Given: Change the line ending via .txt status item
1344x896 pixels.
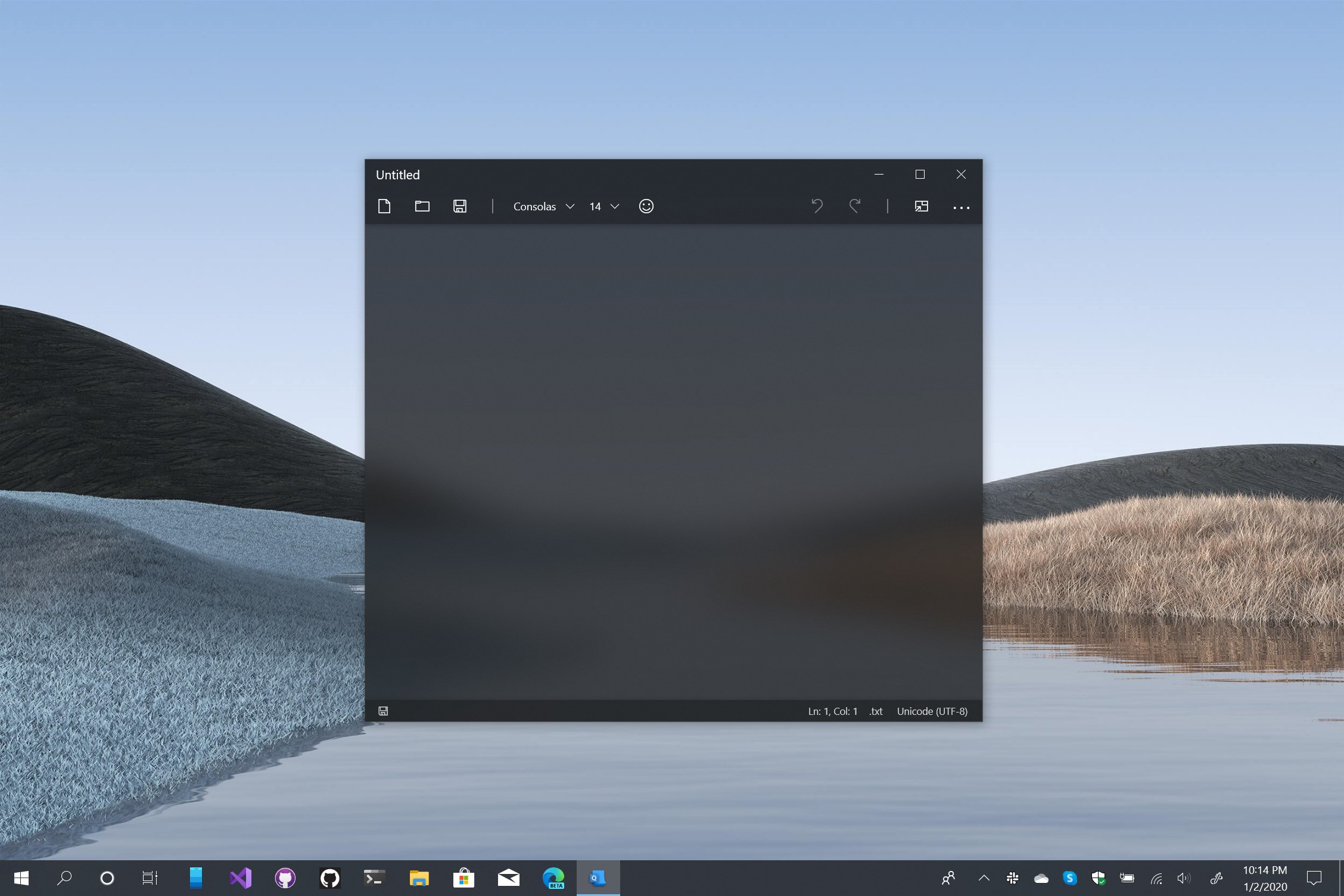Looking at the screenshot, I should (x=876, y=711).
